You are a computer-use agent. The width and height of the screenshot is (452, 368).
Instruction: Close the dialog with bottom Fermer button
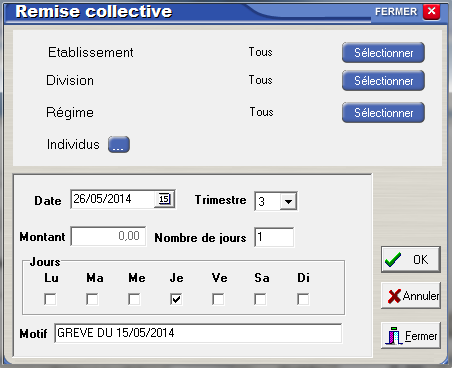[411, 336]
